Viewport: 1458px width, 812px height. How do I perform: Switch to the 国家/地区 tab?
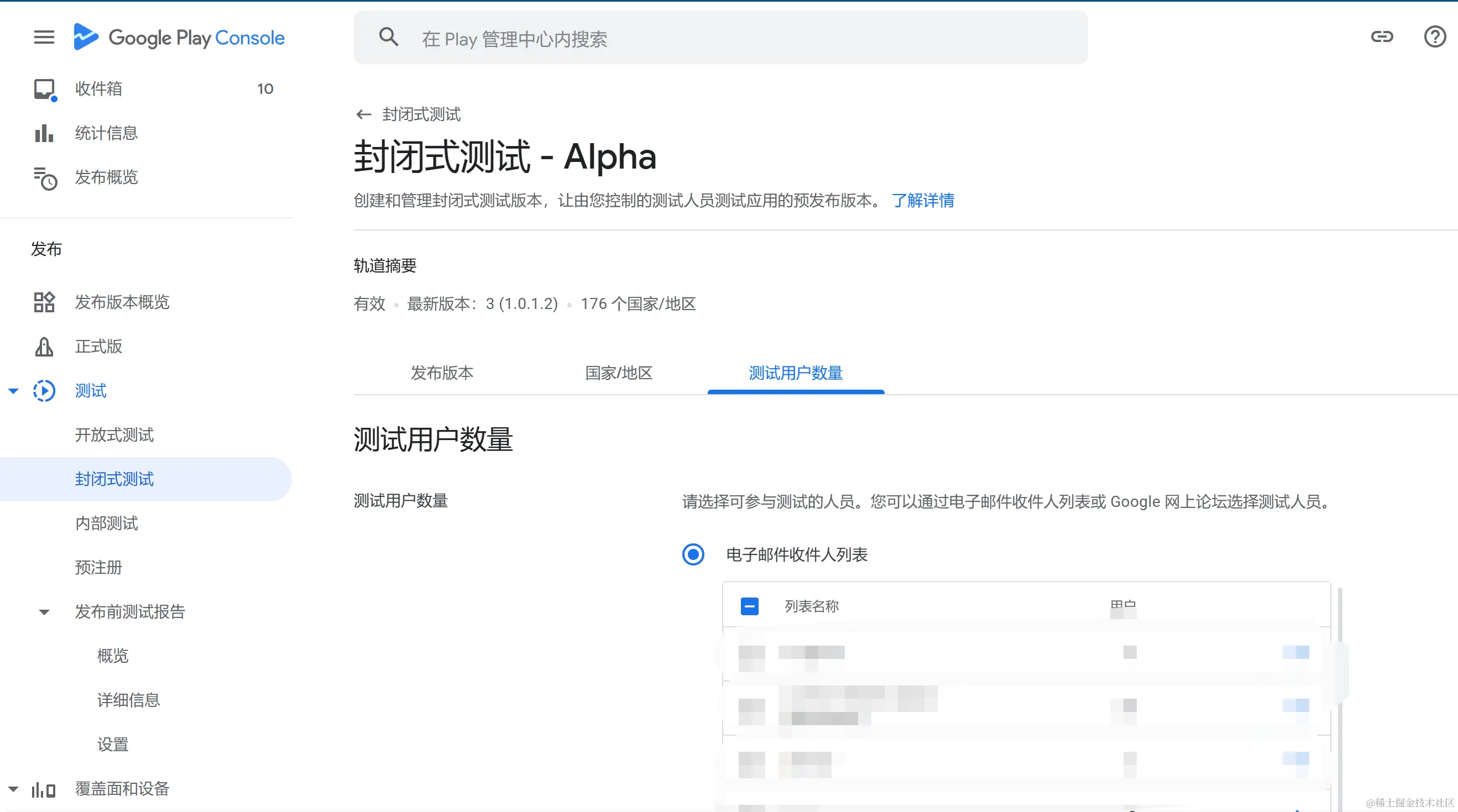(x=619, y=373)
